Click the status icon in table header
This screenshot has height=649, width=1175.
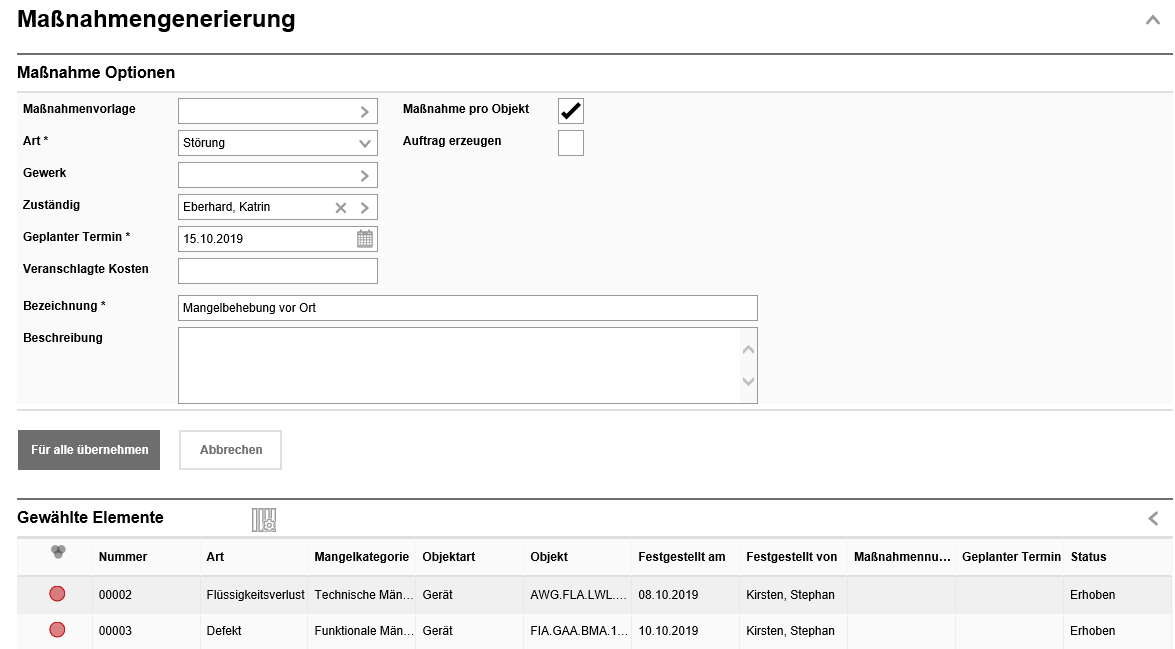pos(58,553)
